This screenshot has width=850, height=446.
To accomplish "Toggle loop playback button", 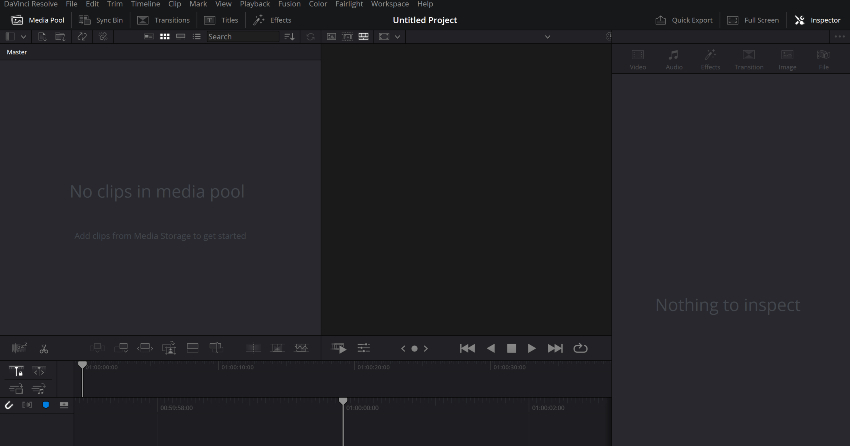I will pos(580,348).
